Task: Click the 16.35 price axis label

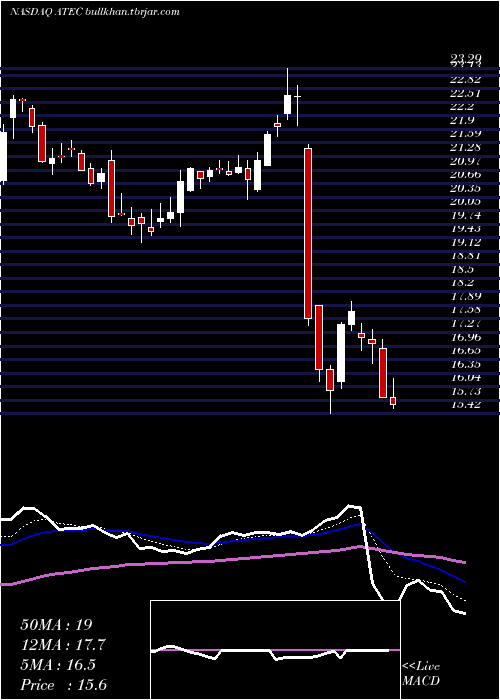Action: 465,365
